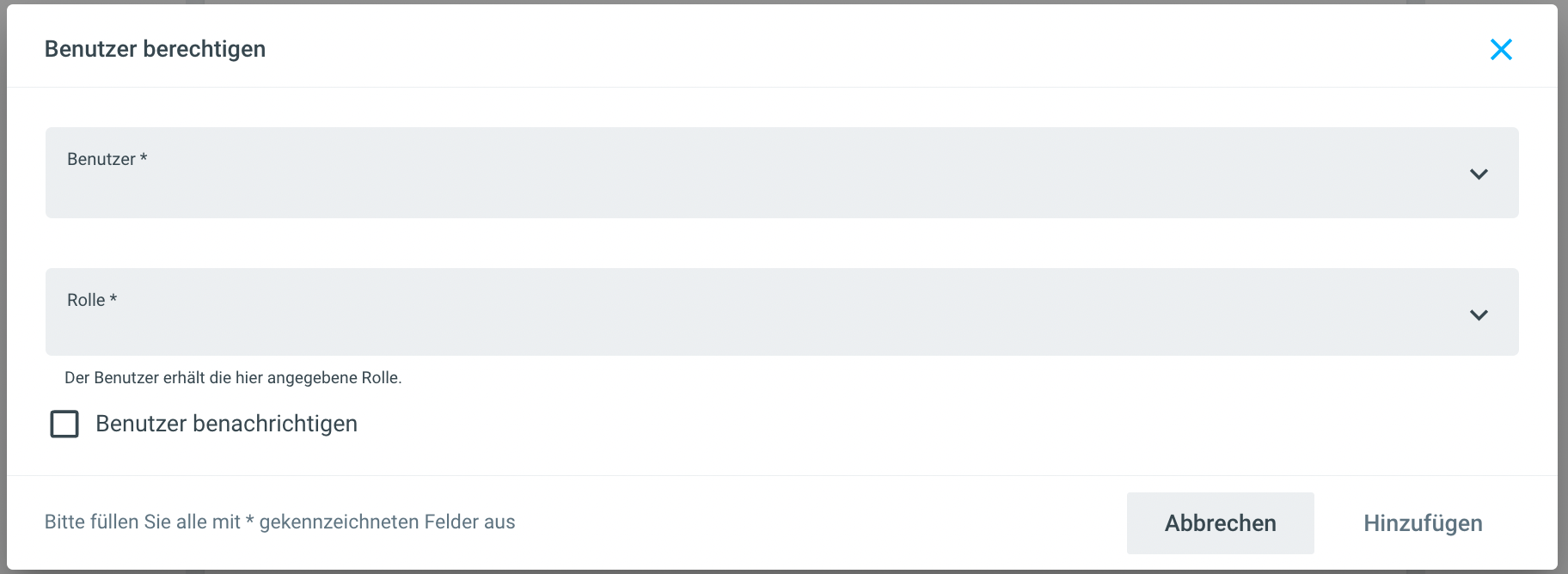Cancel adding the user via Abbrechen

click(1220, 523)
